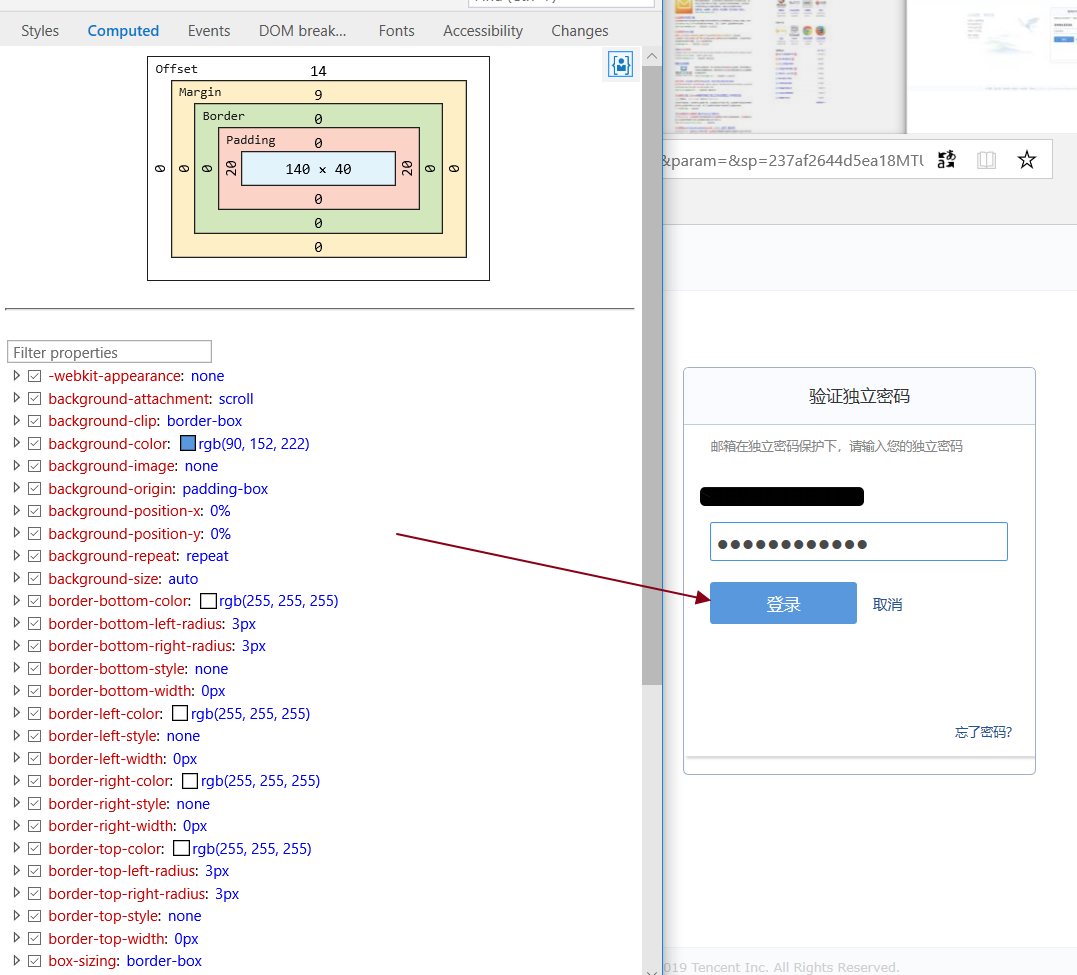The height and width of the screenshot is (975, 1077).
Task: Click the 取消 cancel link
Action: (x=887, y=605)
